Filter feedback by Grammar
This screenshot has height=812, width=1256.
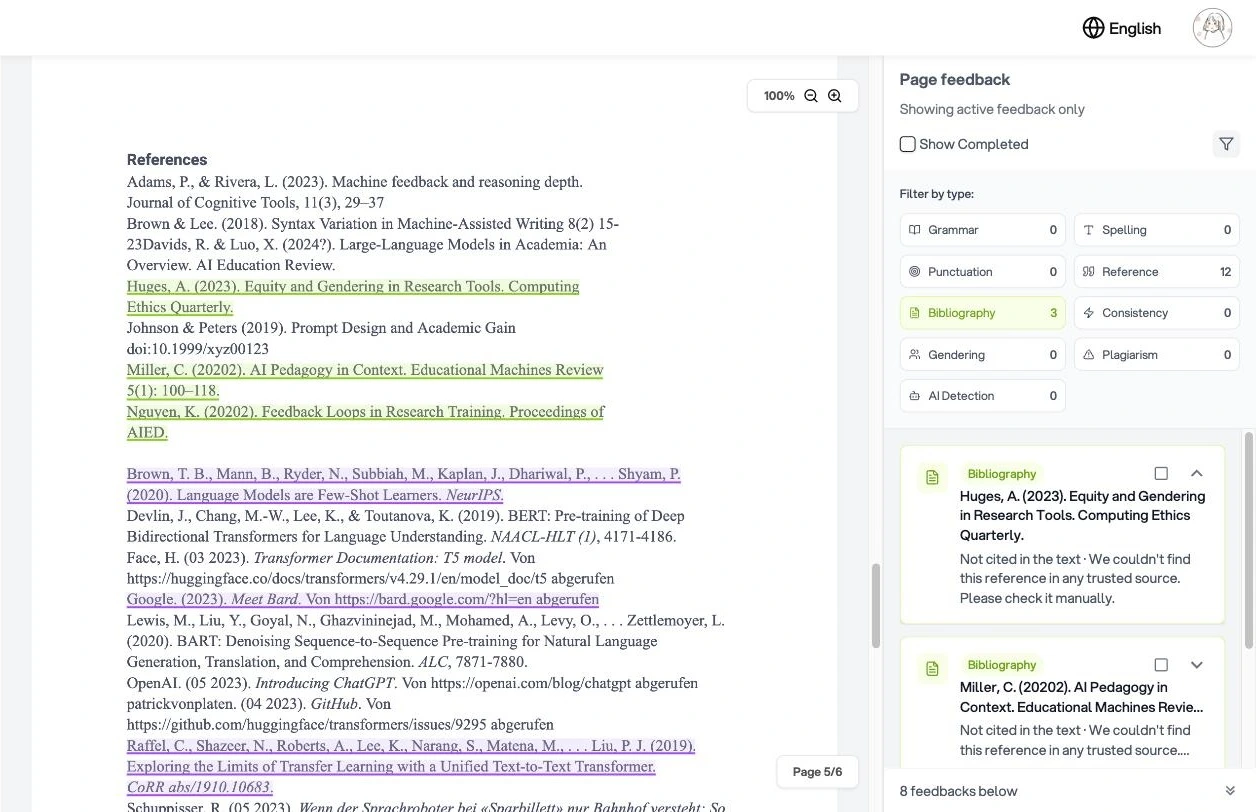pyautogui.click(x=983, y=230)
